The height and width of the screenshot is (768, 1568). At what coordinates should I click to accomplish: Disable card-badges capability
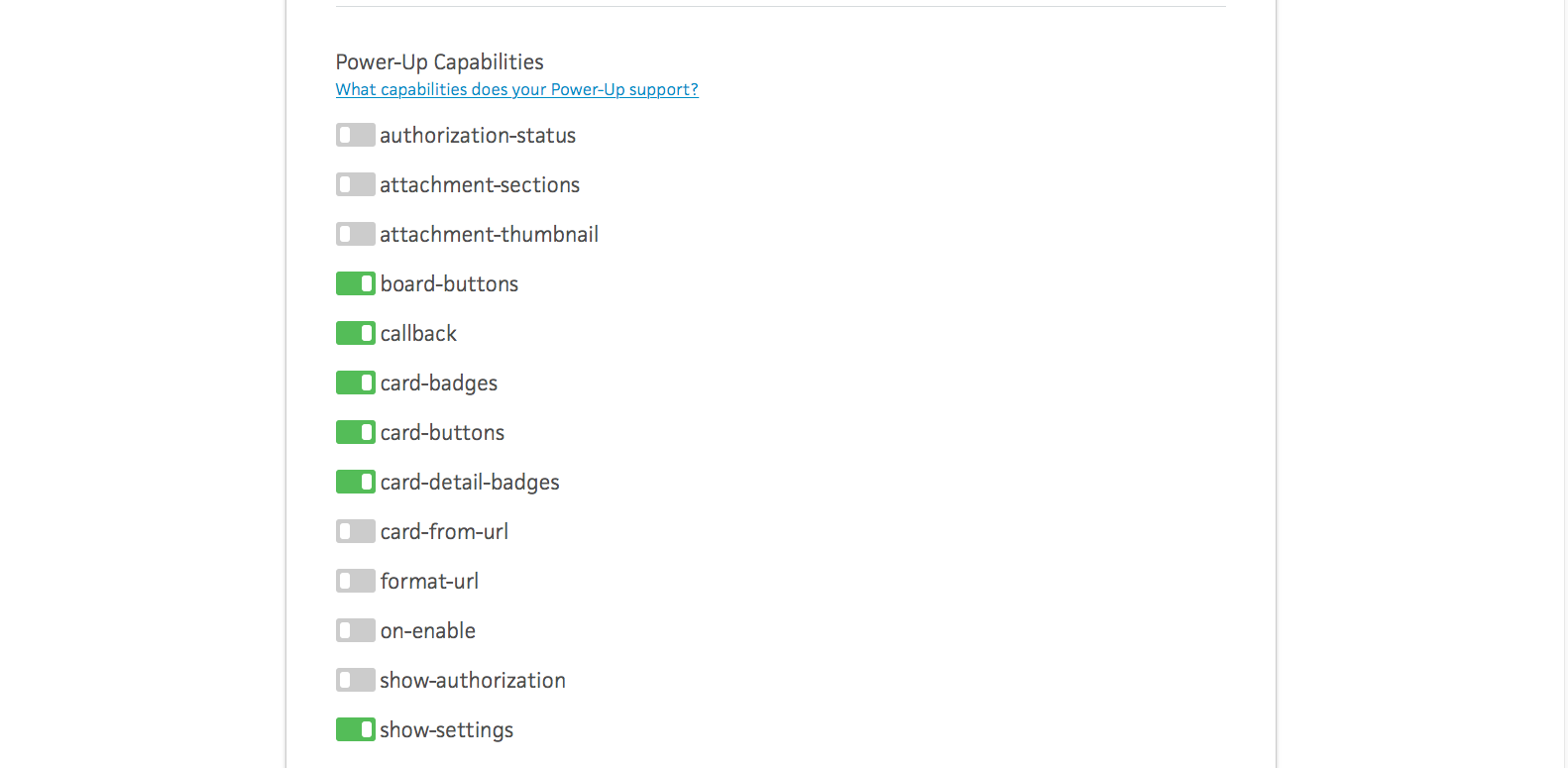355,383
